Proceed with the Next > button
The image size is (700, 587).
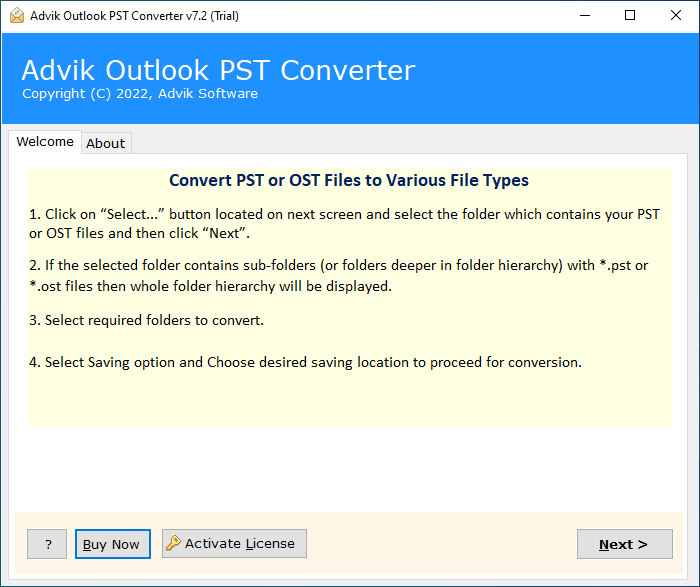624,544
